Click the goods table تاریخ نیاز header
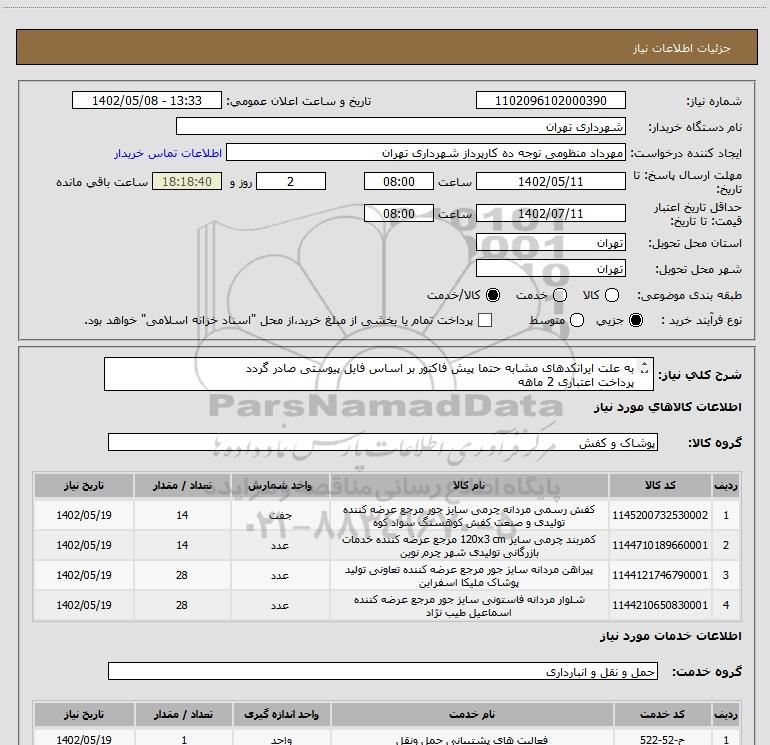 point(83,485)
